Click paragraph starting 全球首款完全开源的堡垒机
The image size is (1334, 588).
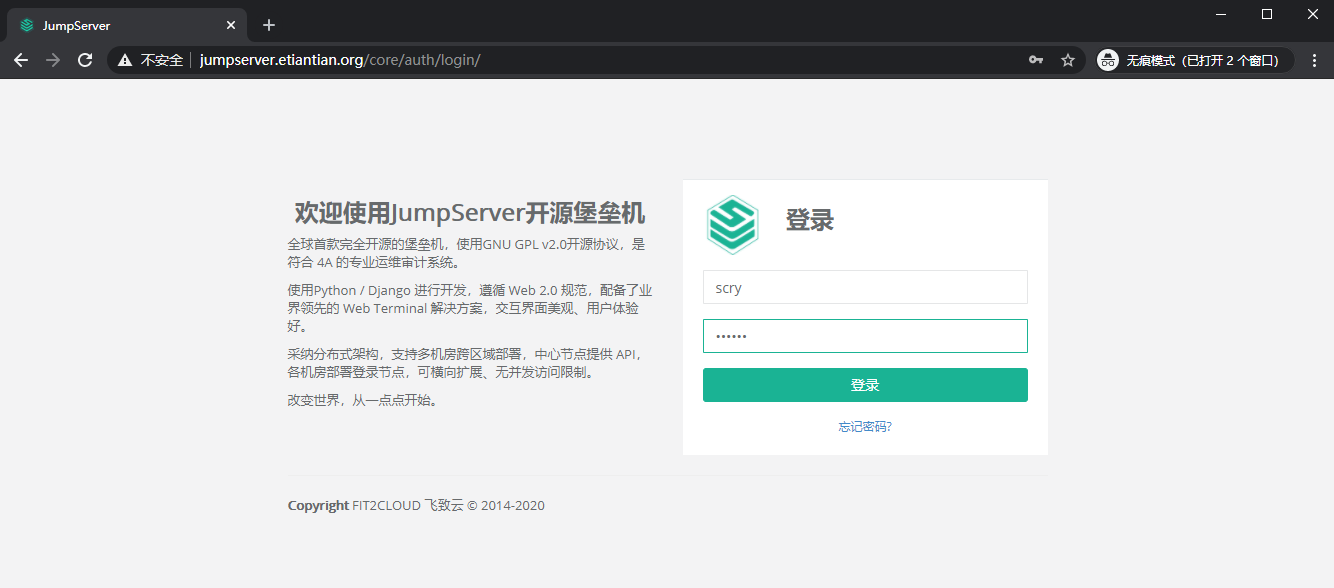pyautogui.click(x=466, y=253)
